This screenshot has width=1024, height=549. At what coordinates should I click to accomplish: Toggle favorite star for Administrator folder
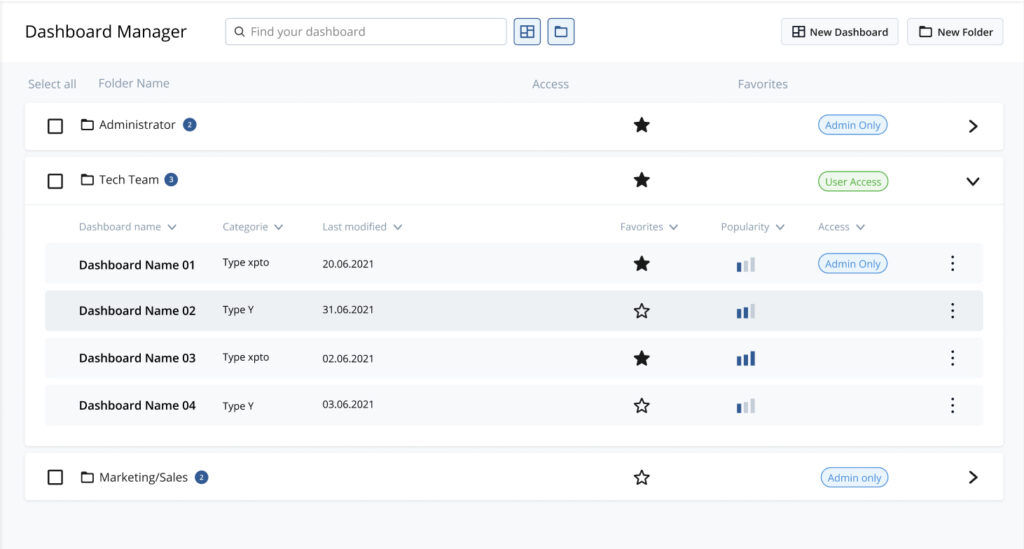(x=641, y=125)
